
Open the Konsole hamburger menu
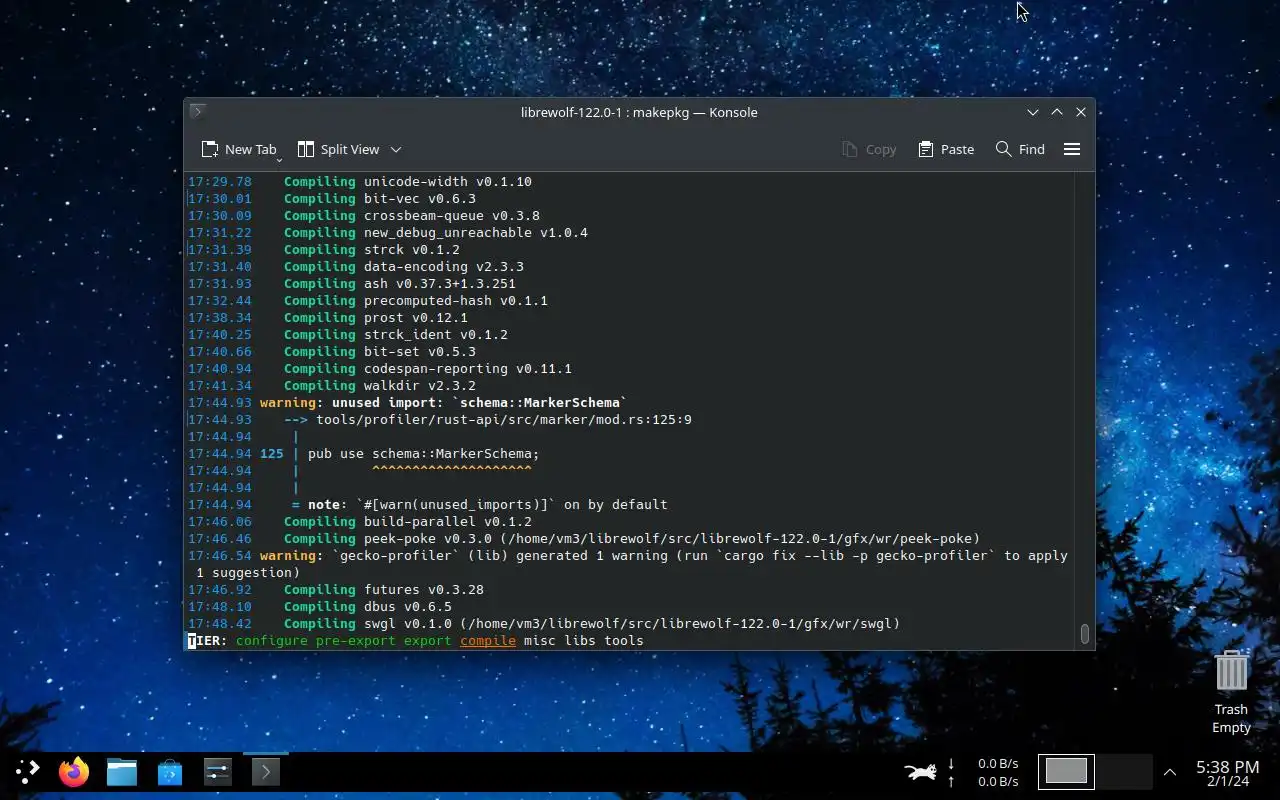point(1072,149)
